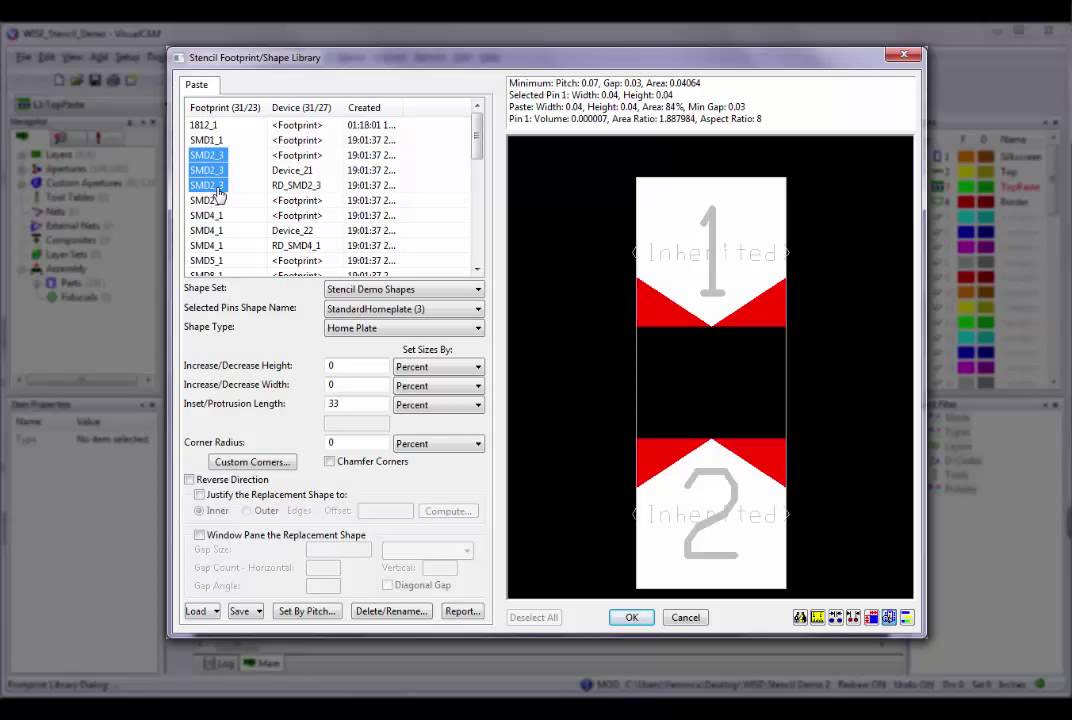
Task: Click the Device_22 cell in list
Action: coord(293,230)
